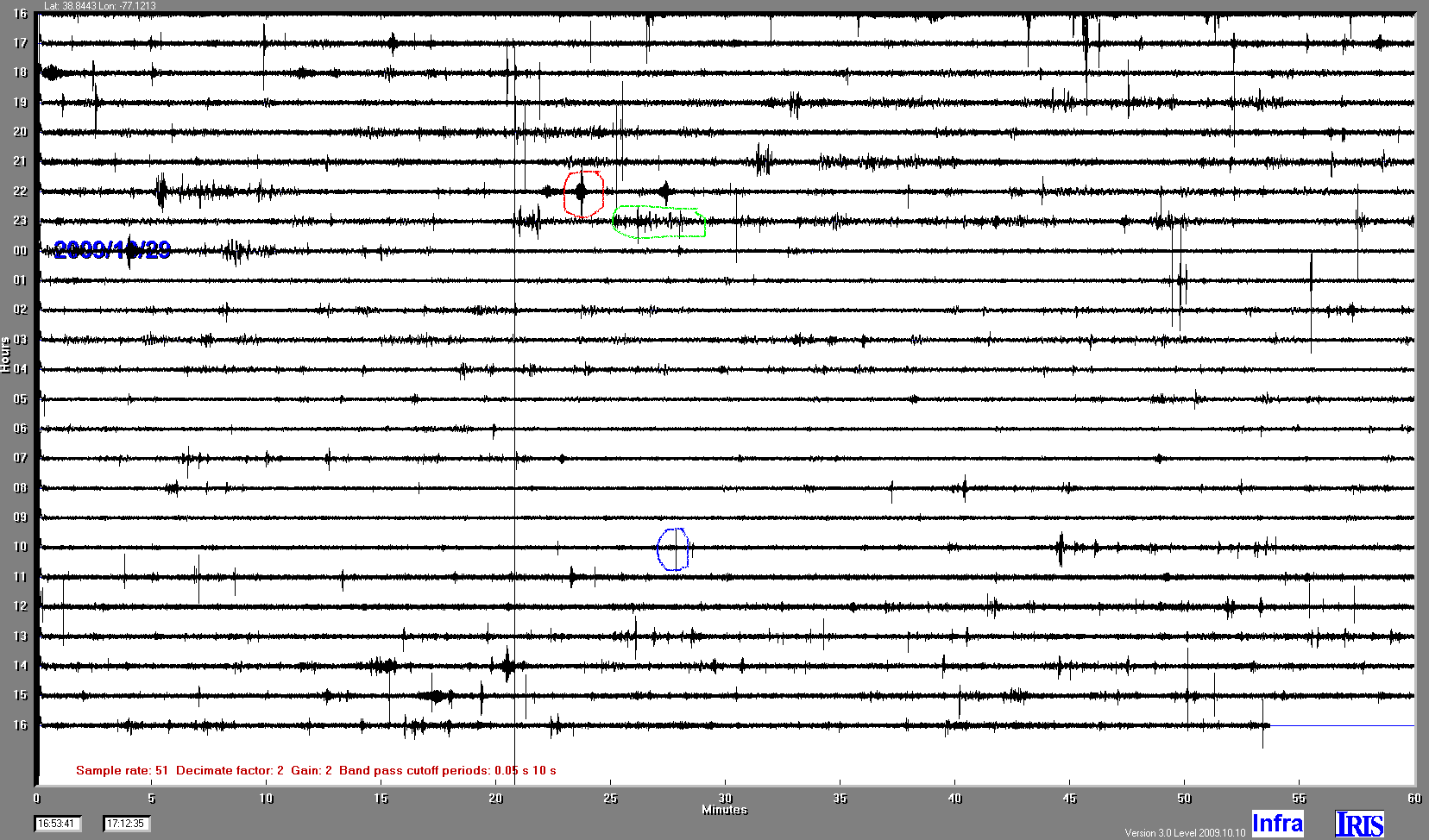Click minute tick label 35
The width and height of the screenshot is (1429, 840).
click(840, 799)
